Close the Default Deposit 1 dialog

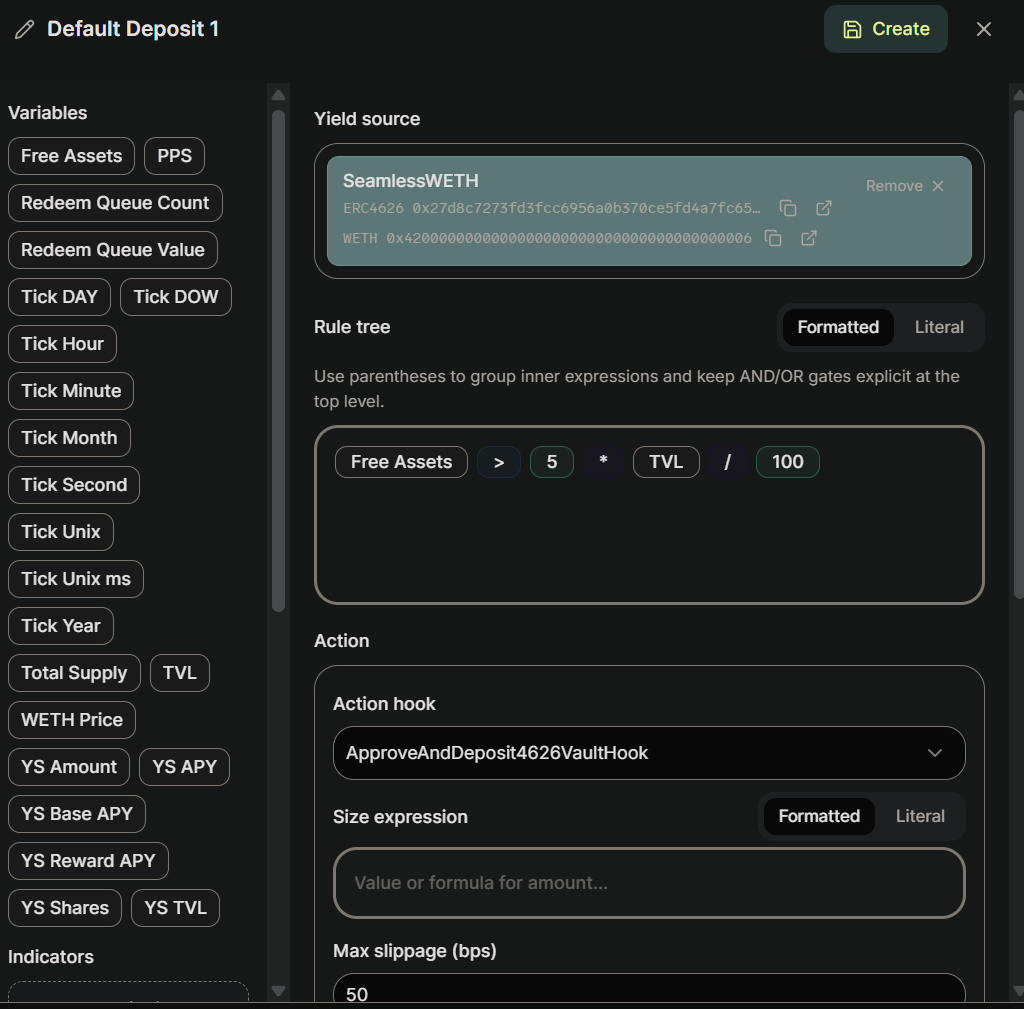[984, 29]
